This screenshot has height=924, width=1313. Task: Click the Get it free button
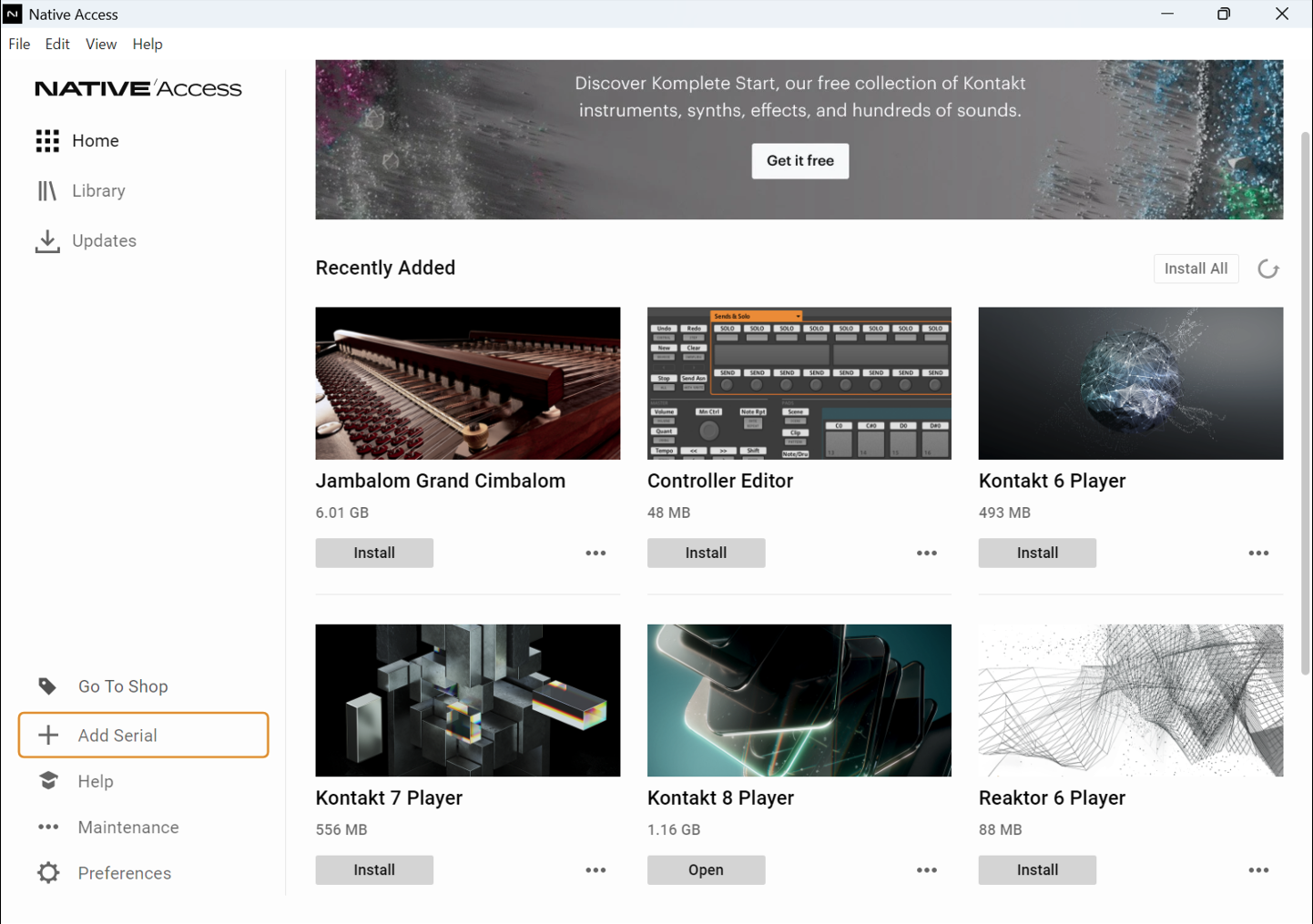point(800,161)
